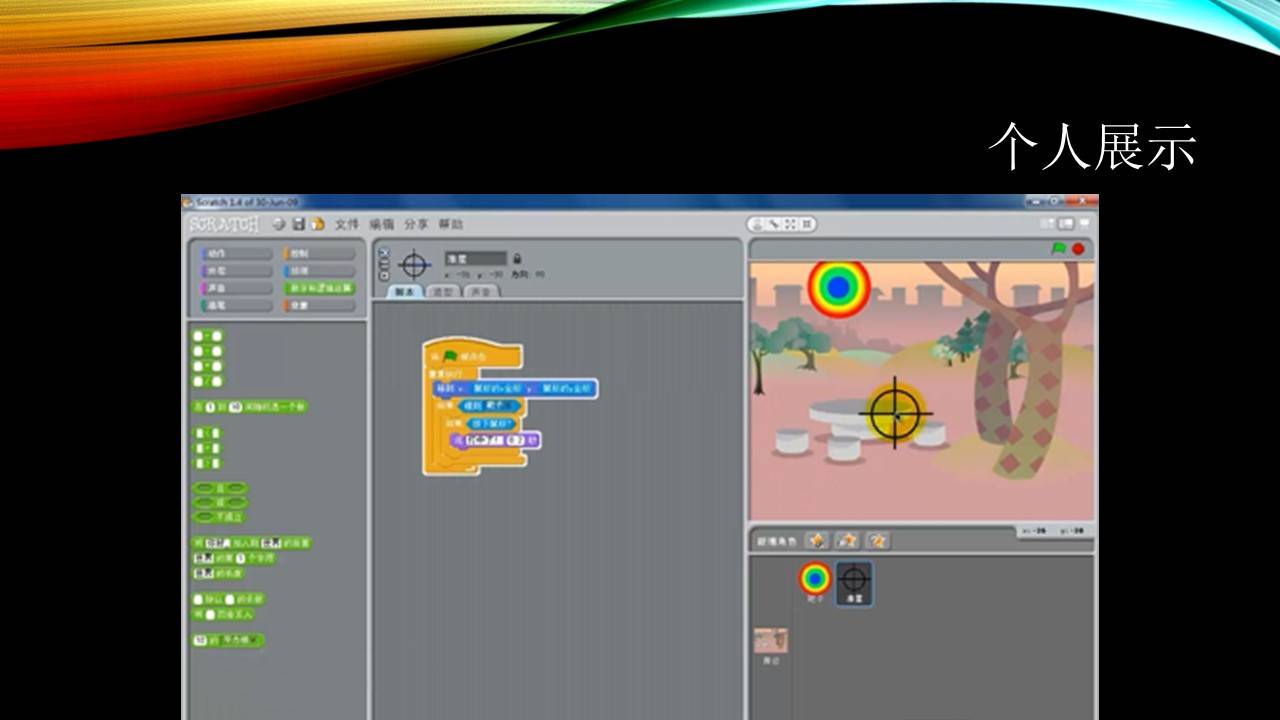
Task: Toggle the sprite lock padlock icon
Action: pyautogui.click(x=517, y=258)
